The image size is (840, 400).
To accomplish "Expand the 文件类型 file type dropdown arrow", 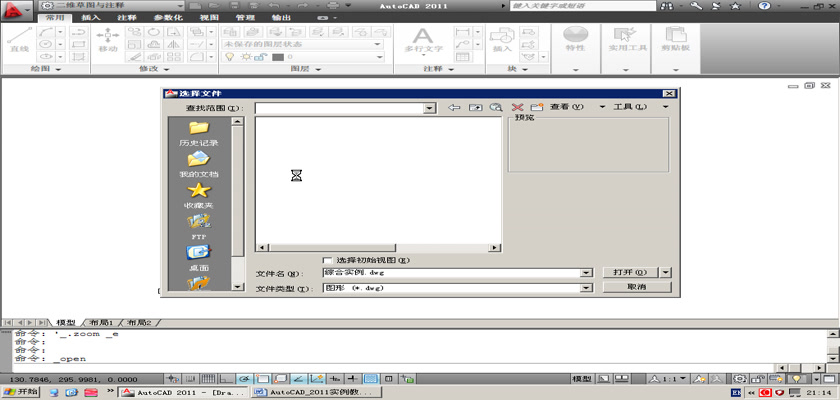I will (587, 288).
